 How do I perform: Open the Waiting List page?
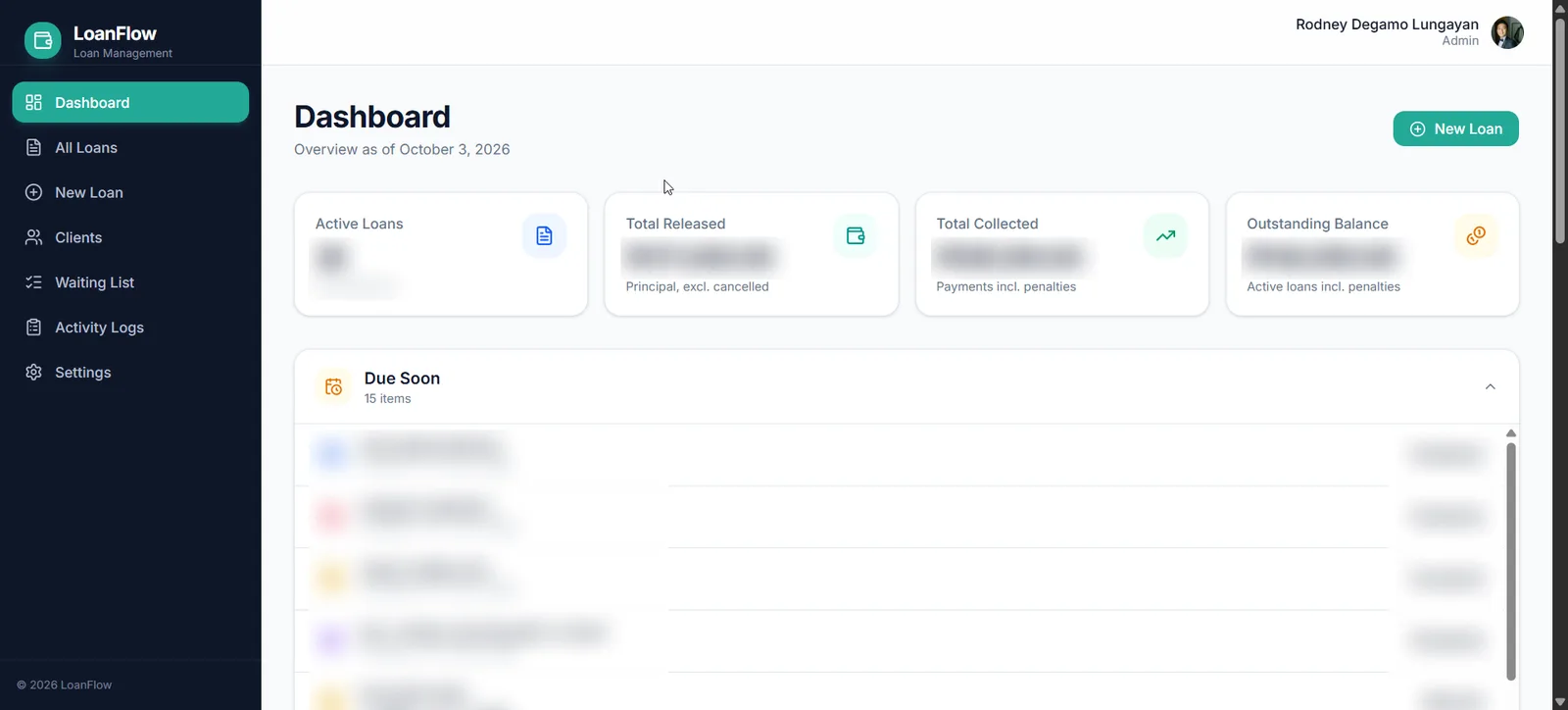click(x=130, y=282)
